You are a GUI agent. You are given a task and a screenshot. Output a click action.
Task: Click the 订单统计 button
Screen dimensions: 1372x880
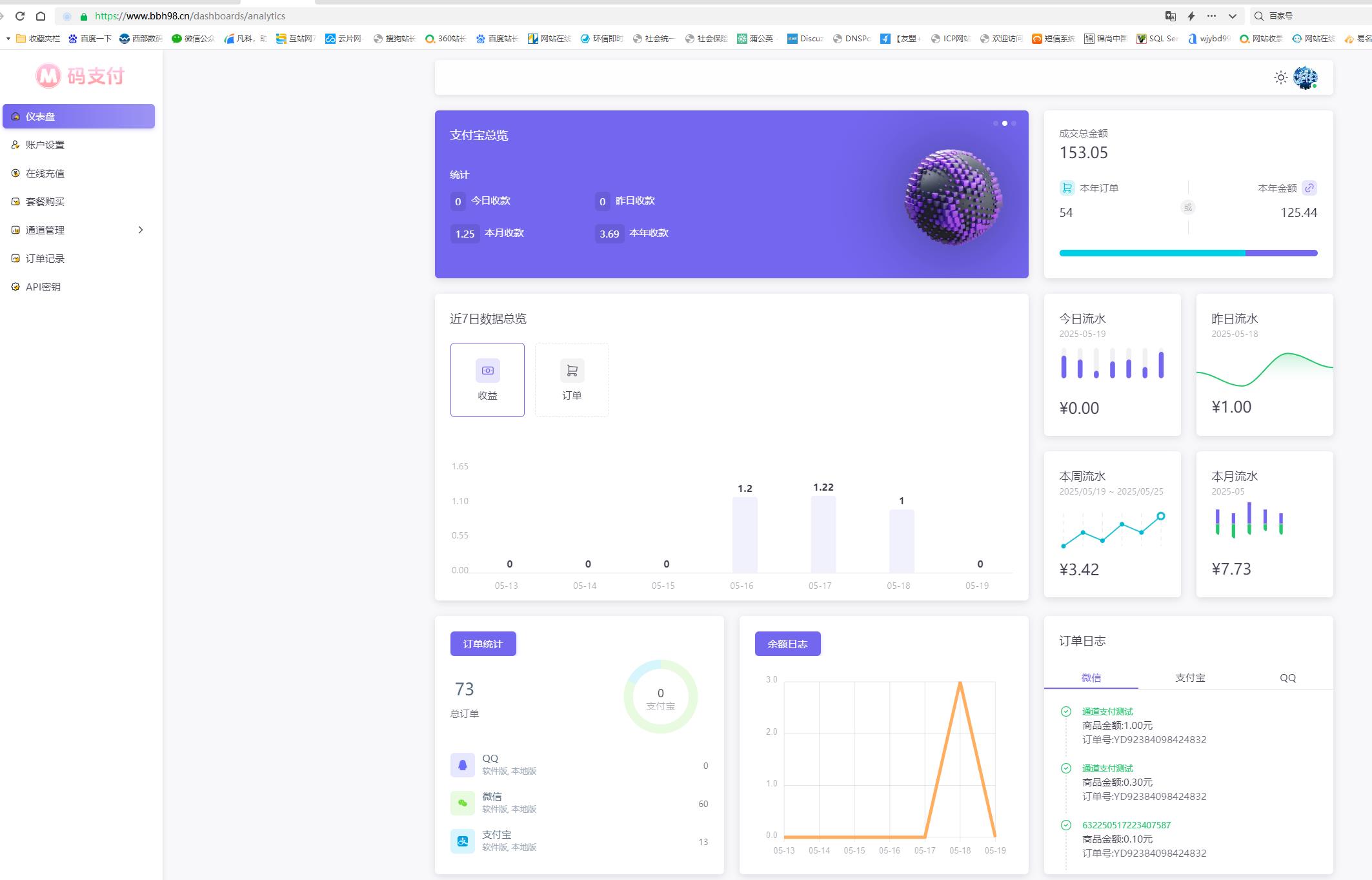click(x=483, y=644)
